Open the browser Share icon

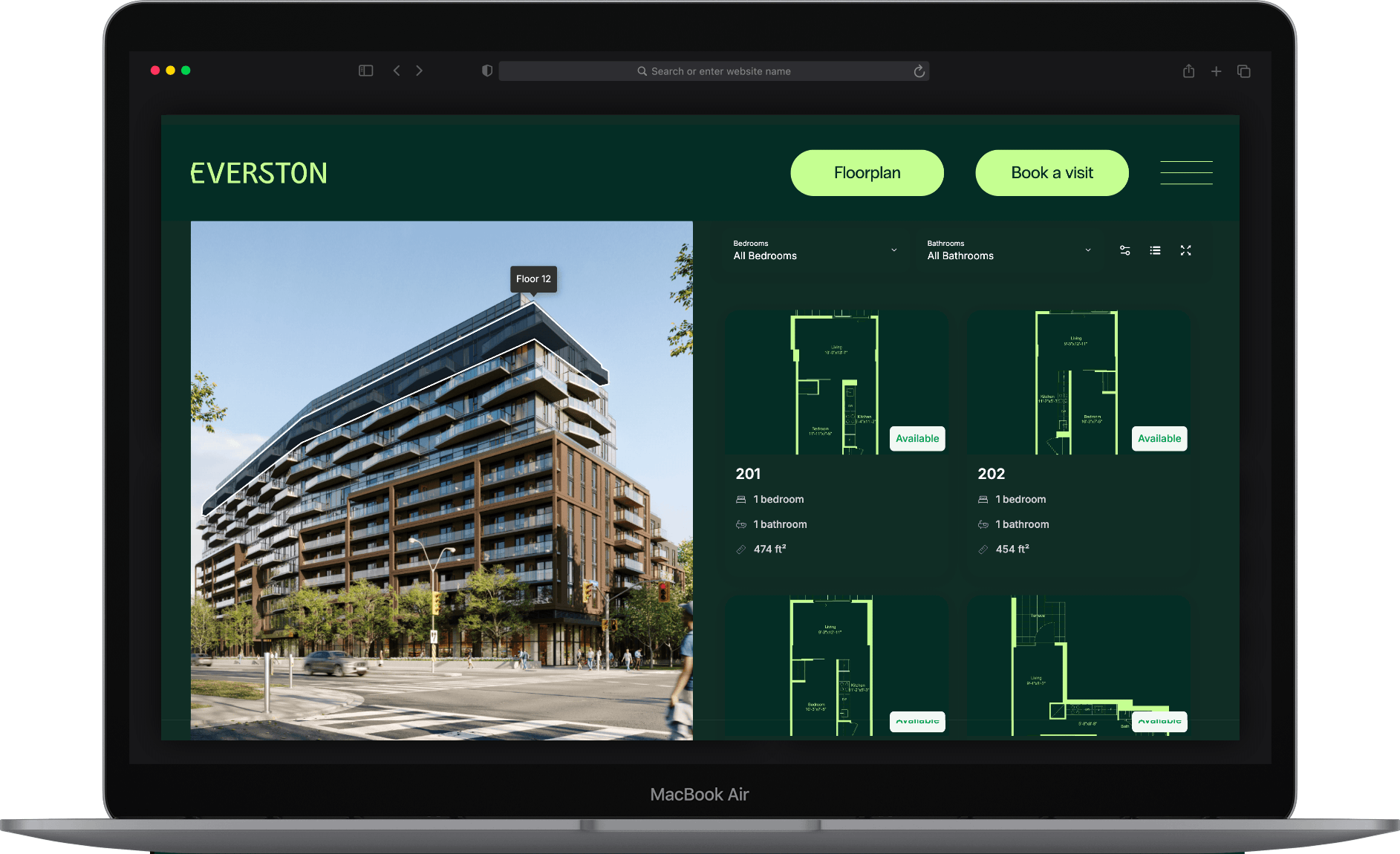[1188, 71]
